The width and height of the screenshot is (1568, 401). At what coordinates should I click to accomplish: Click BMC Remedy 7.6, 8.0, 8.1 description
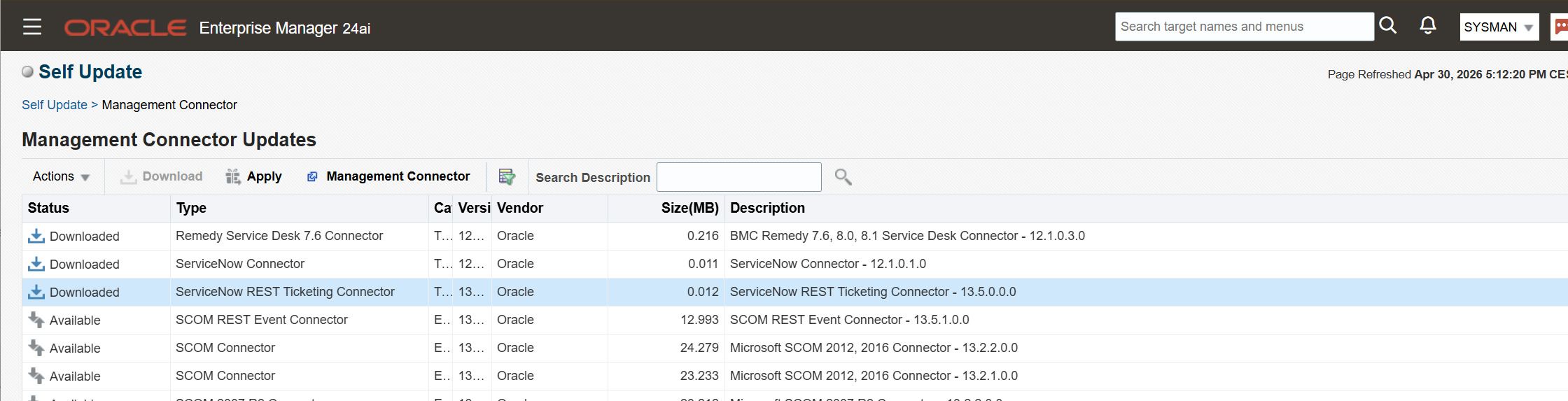click(907, 236)
